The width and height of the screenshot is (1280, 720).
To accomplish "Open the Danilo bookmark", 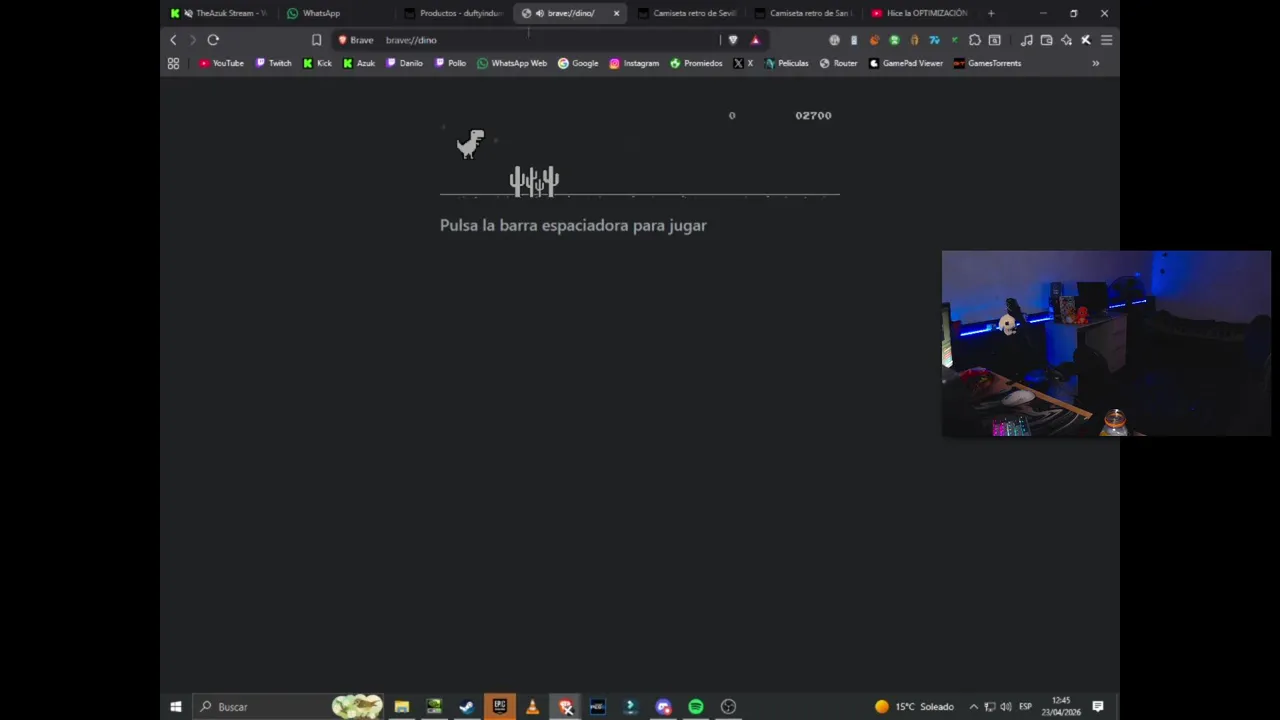I will pos(405,63).
